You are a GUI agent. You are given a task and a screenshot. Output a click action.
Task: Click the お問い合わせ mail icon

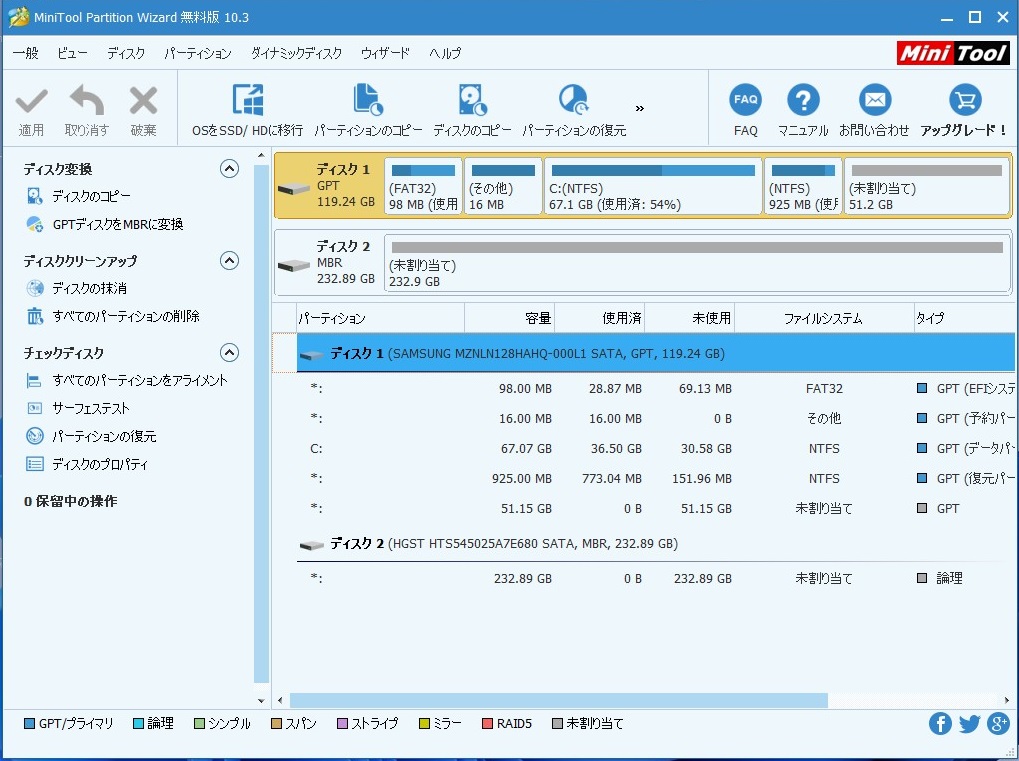click(874, 100)
